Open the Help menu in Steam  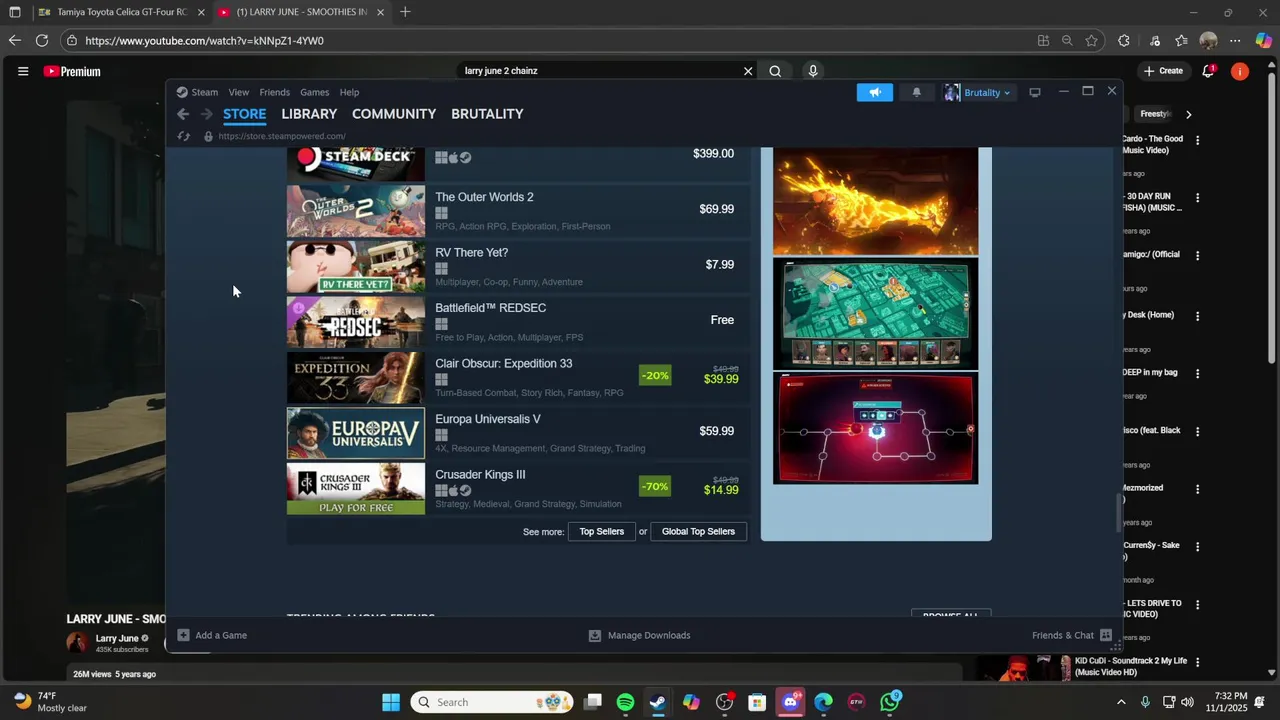[349, 92]
